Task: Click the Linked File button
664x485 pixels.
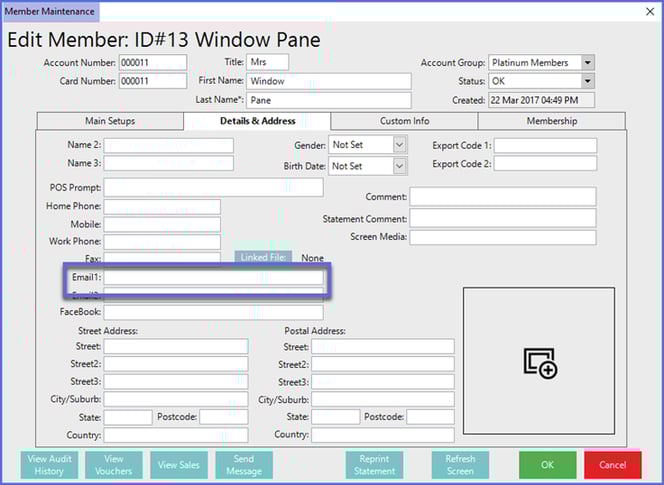Action: pos(263,258)
